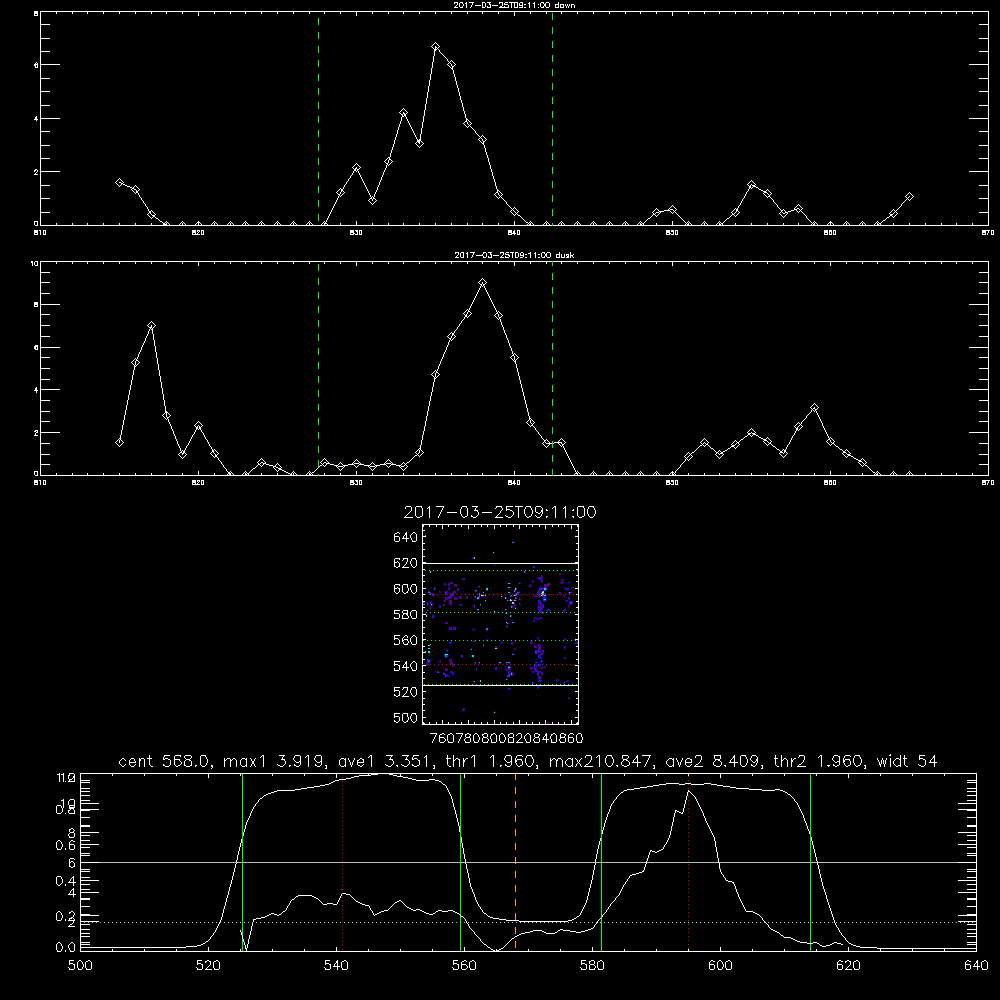Click the right green dashed line in dawn plot

(x=552, y=119)
